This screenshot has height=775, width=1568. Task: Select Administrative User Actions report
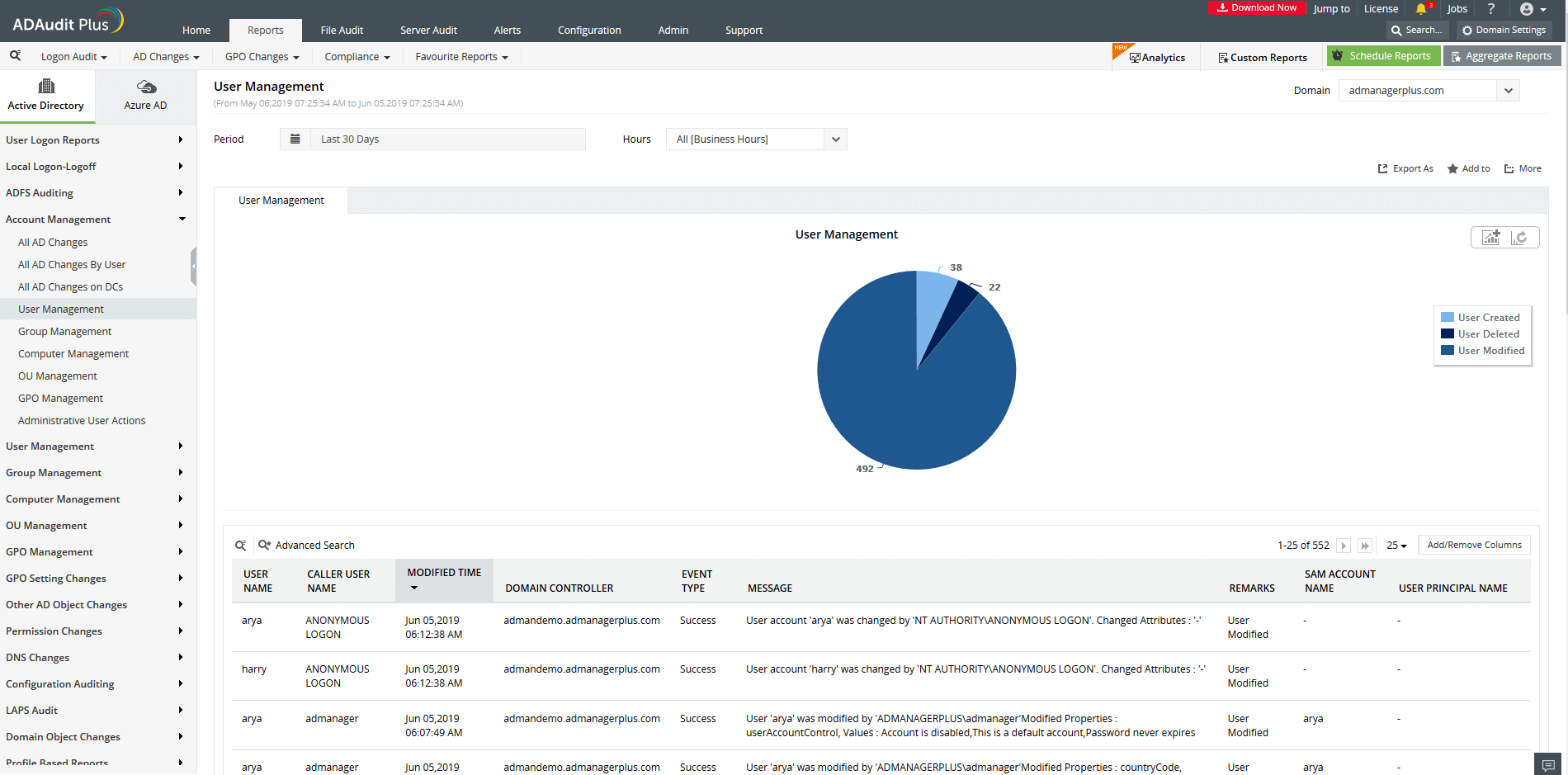tap(82, 421)
